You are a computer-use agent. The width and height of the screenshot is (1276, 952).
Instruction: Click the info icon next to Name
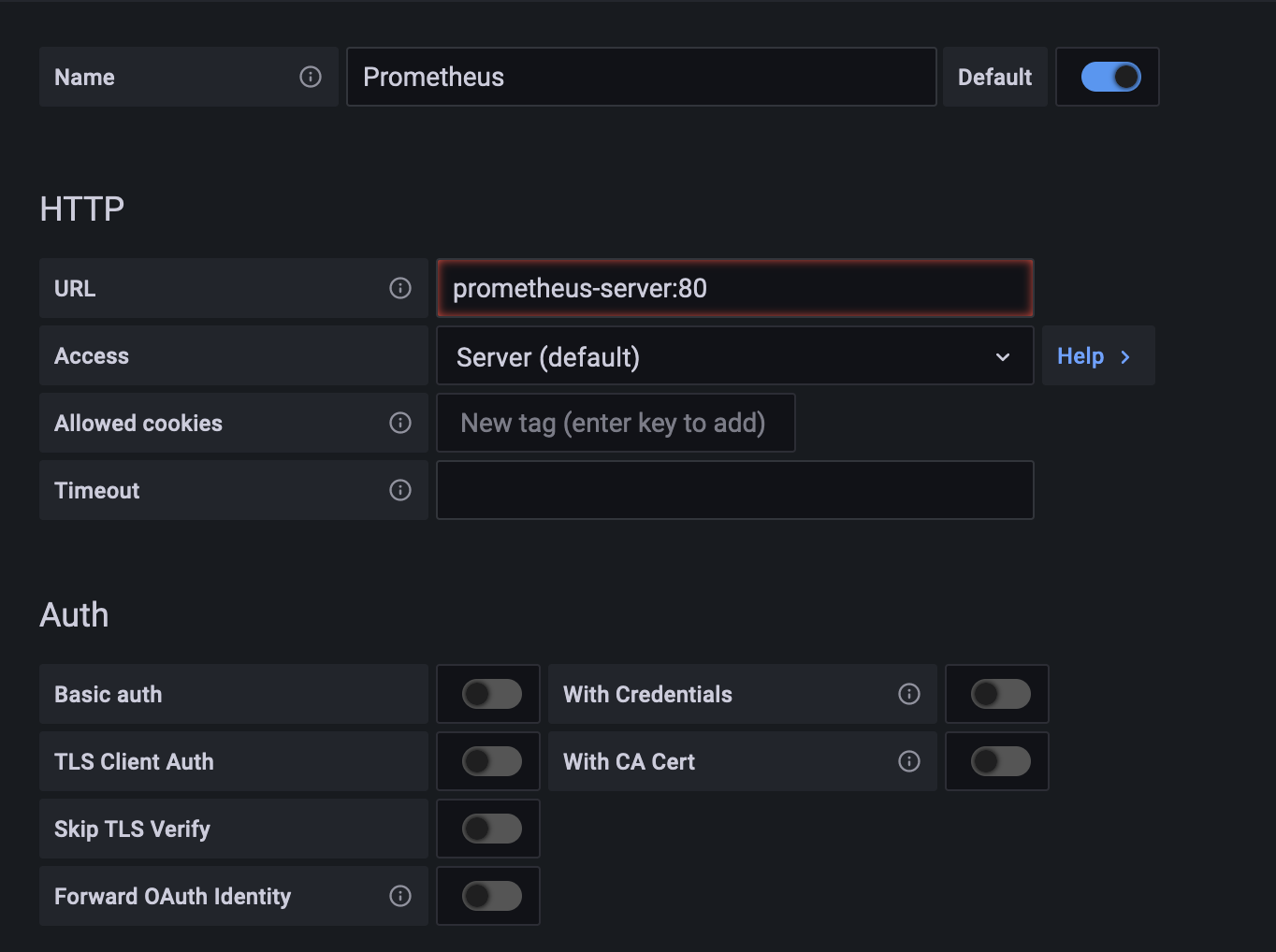click(311, 77)
